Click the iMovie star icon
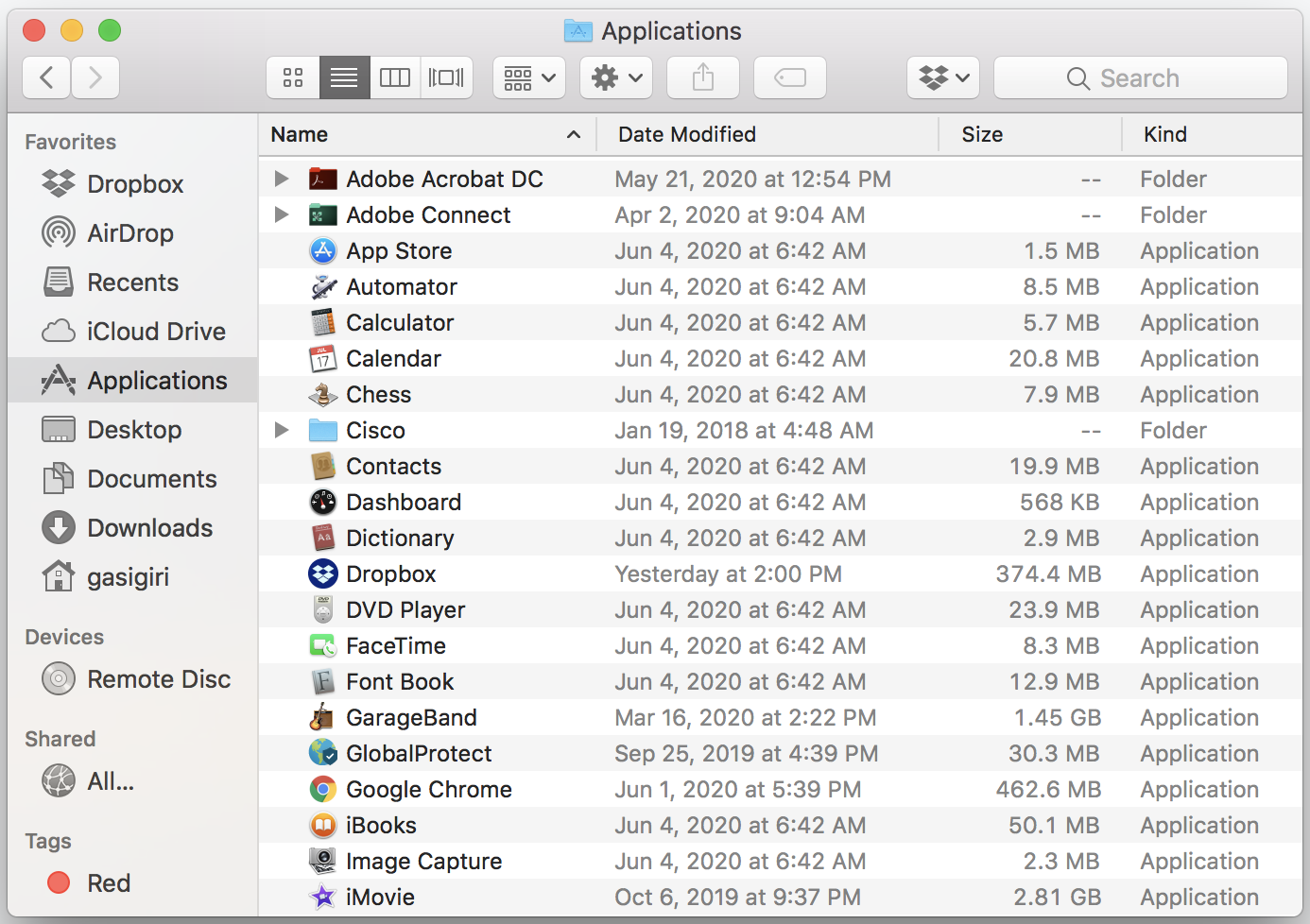Image resolution: width=1310 pixels, height=924 pixels. 323,897
